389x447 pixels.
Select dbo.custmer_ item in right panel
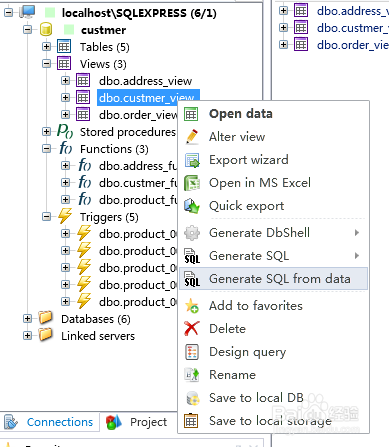pyautogui.click(x=353, y=28)
